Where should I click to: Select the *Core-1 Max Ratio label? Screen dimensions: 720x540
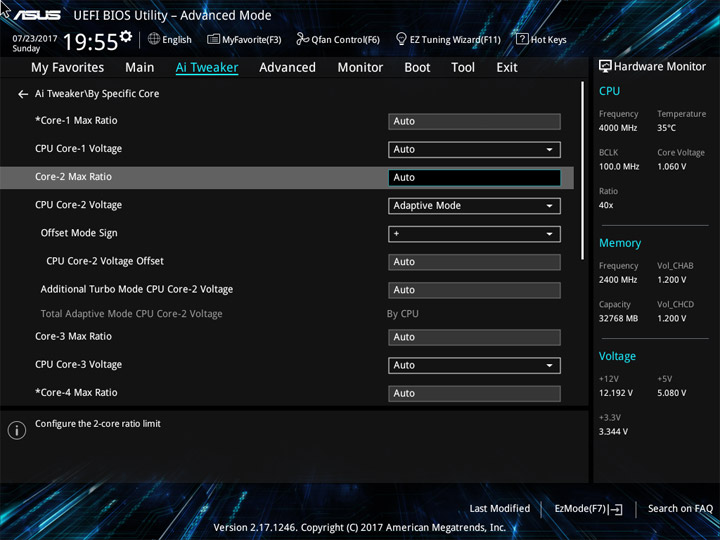(76, 121)
